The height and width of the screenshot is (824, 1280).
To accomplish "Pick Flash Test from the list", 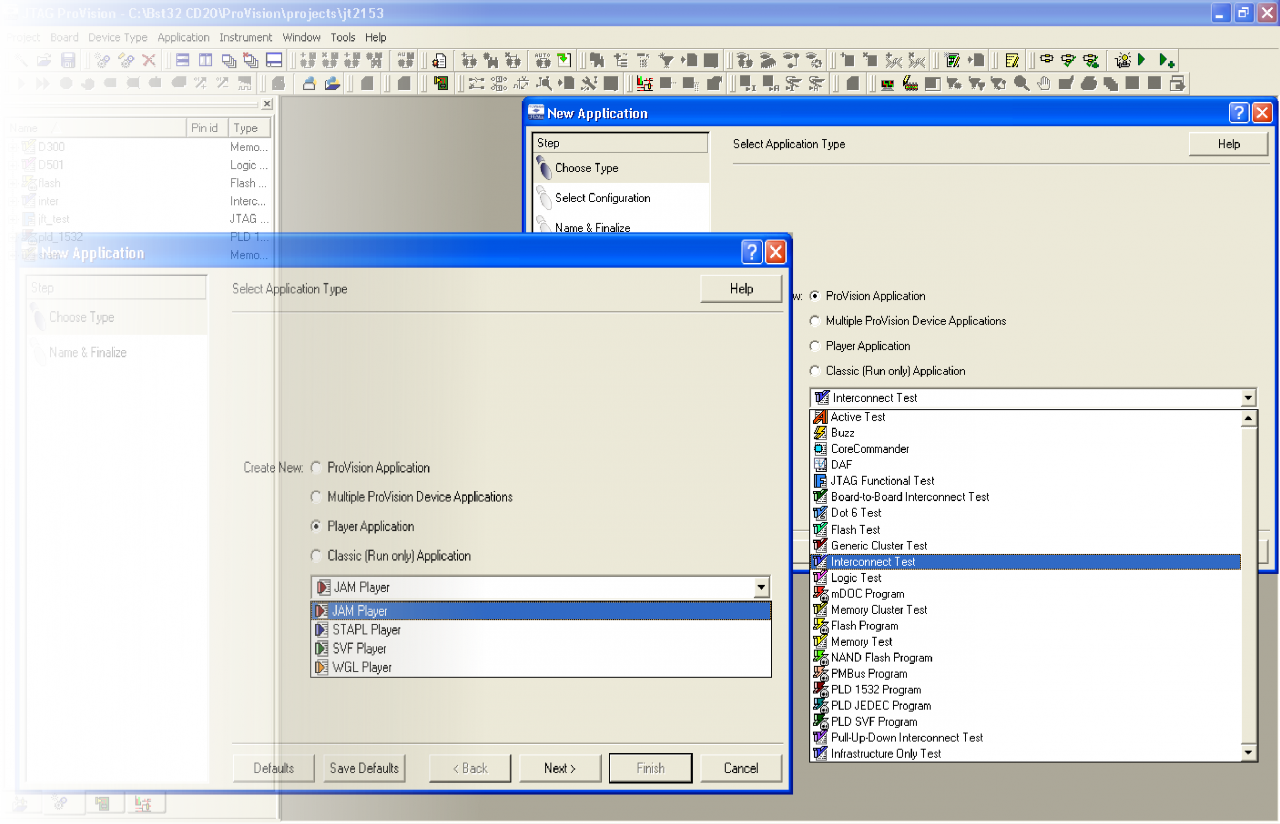I will pyautogui.click(x=1025, y=530).
